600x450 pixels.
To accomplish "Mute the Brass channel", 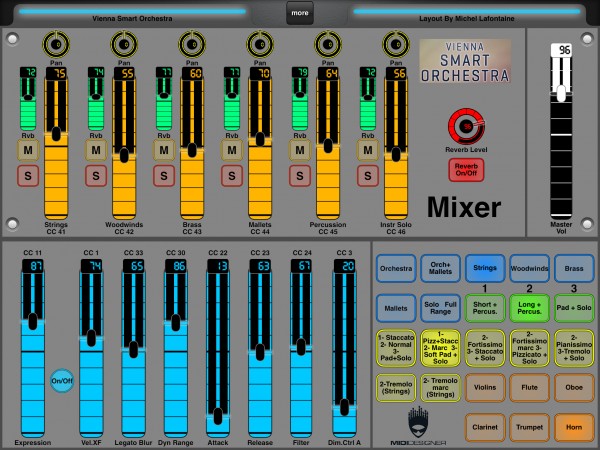I will 164,150.
